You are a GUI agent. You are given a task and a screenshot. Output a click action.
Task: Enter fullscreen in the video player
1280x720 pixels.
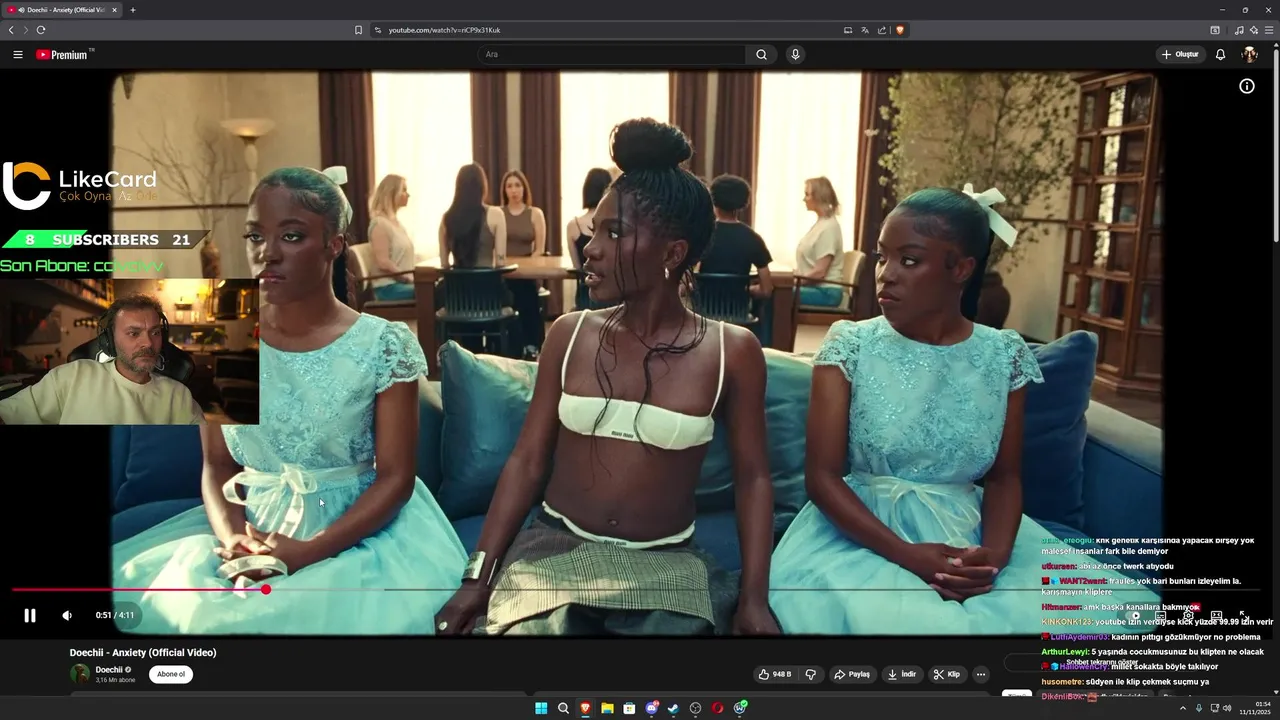pos(1244,616)
